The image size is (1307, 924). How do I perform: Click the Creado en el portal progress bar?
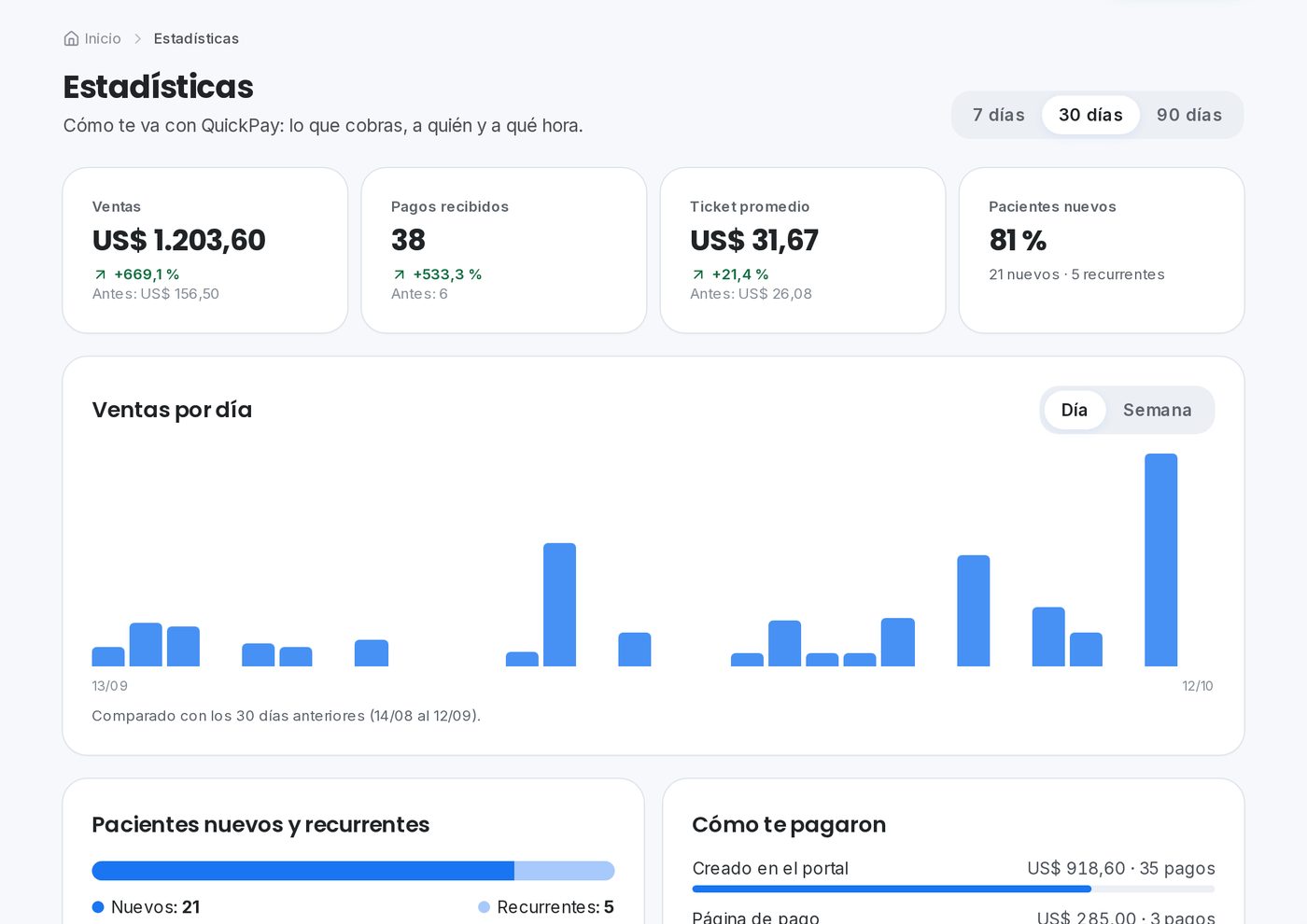[953, 889]
